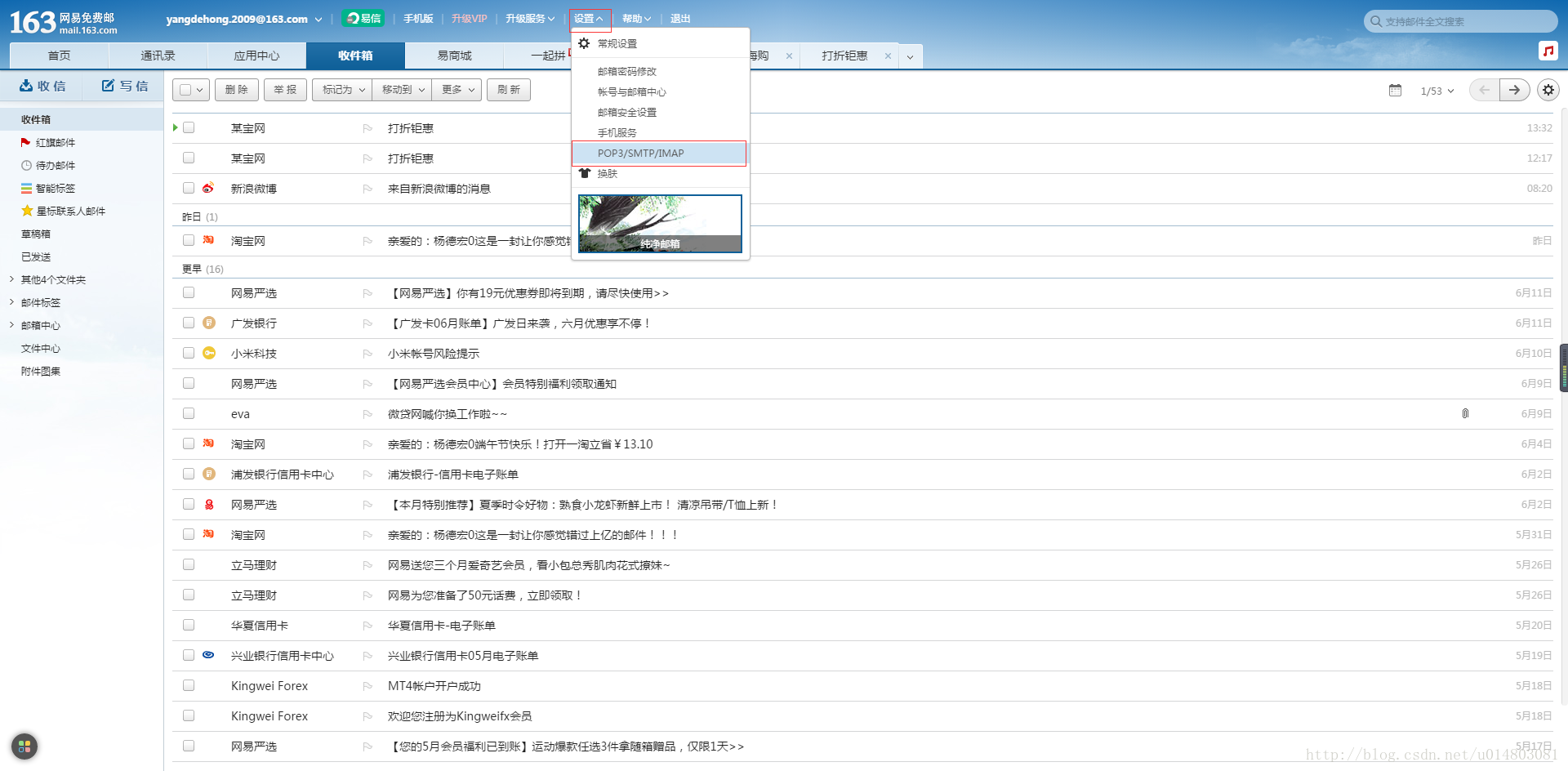Open the 1/53 page selector
Image resolution: width=1568 pixels, height=771 pixels.
coord(1437,91)
